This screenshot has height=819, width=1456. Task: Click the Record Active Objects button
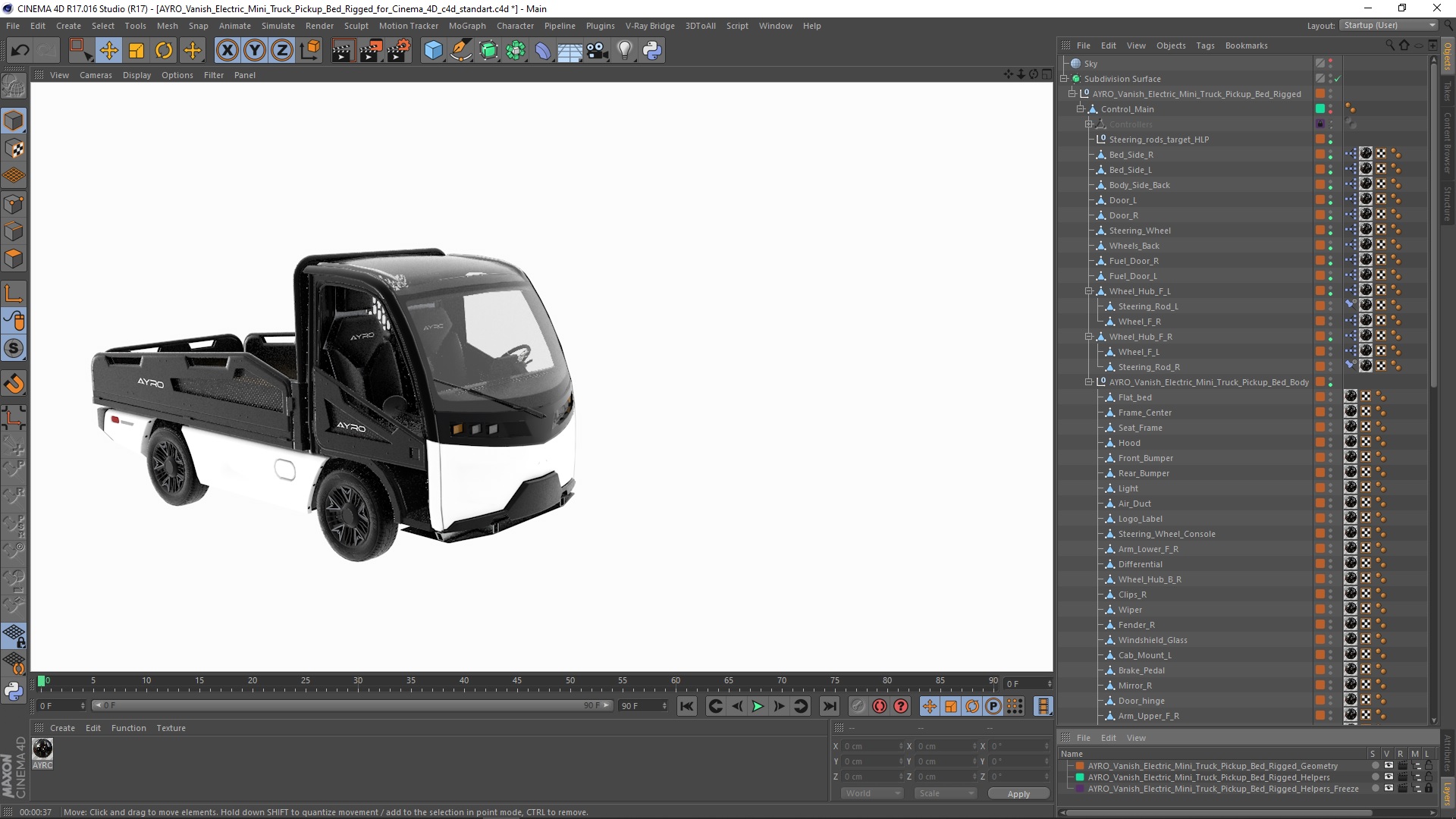click(858, 706)
